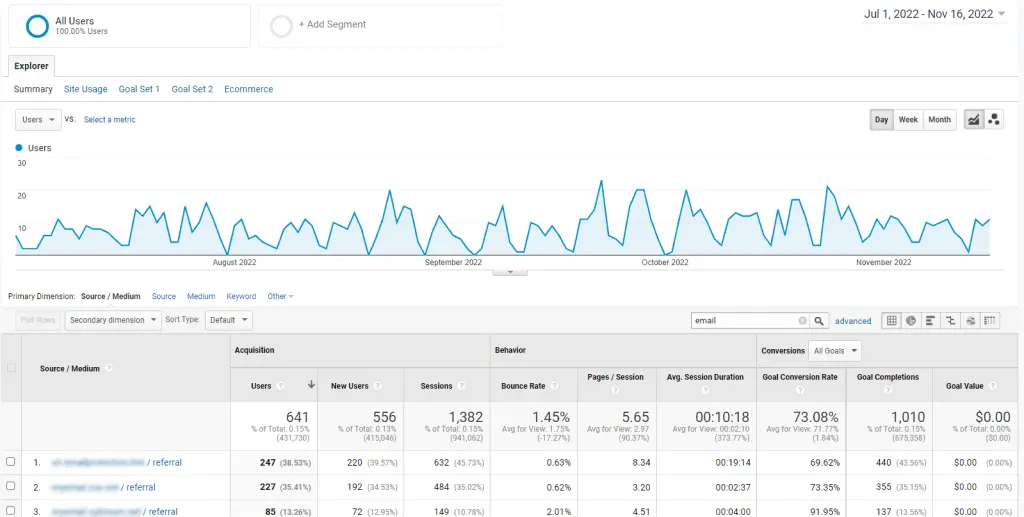Image resolution: width=1024 pixels, height=517 pixels.
Task: Select the term cloud view icon
Action: tap(970, 321)
